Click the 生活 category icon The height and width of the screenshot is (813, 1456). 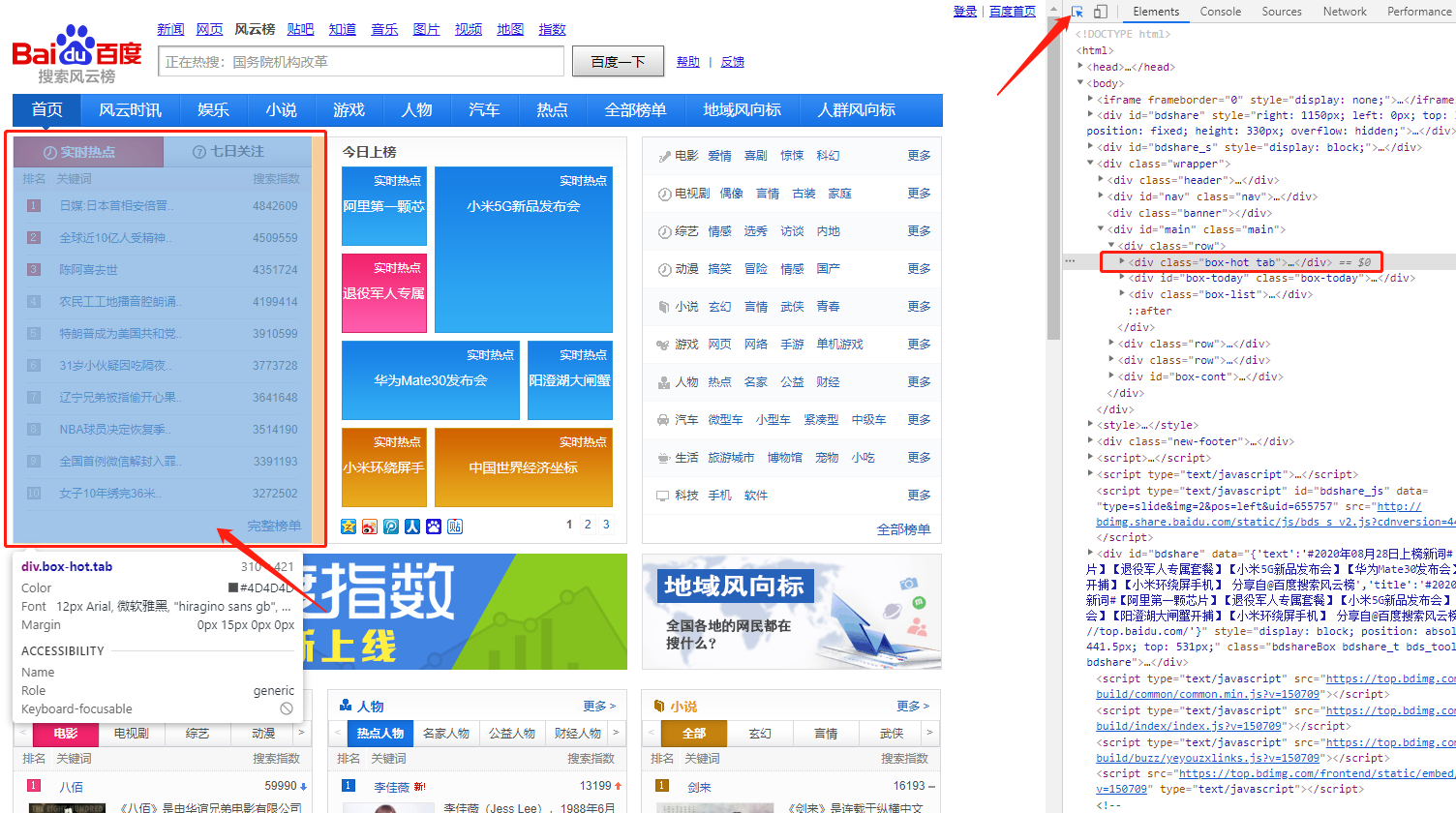[x=664, y=458]
